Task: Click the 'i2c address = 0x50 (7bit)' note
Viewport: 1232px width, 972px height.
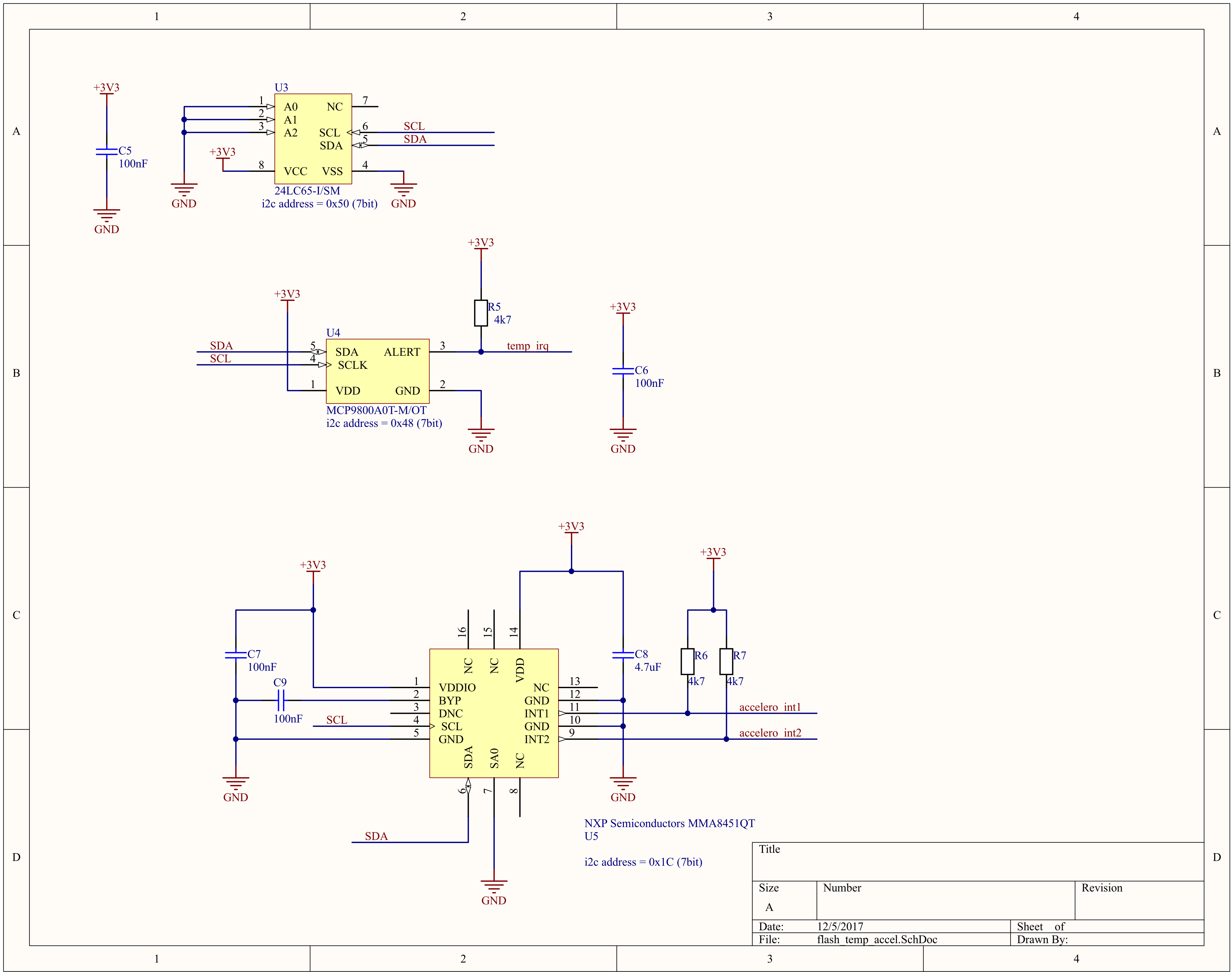Action: coord(320,204)
